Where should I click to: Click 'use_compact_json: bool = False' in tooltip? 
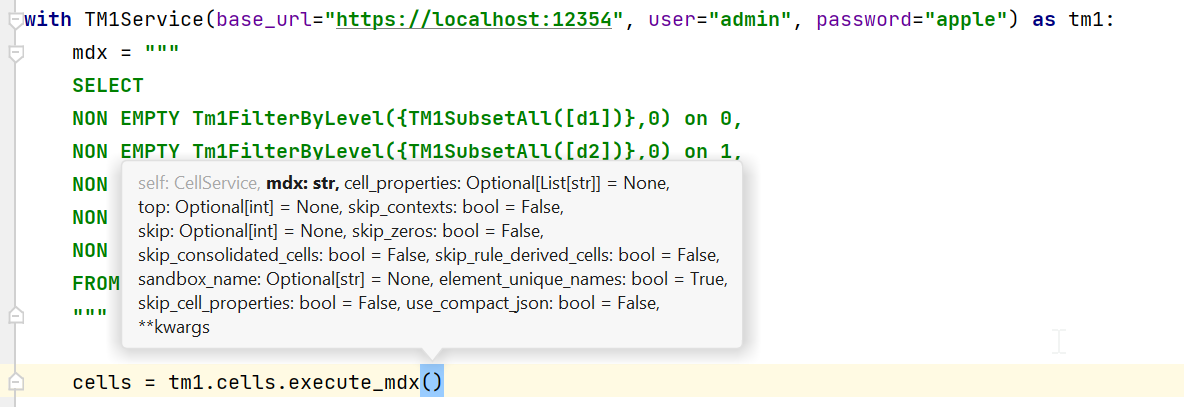tap(534, 304)
